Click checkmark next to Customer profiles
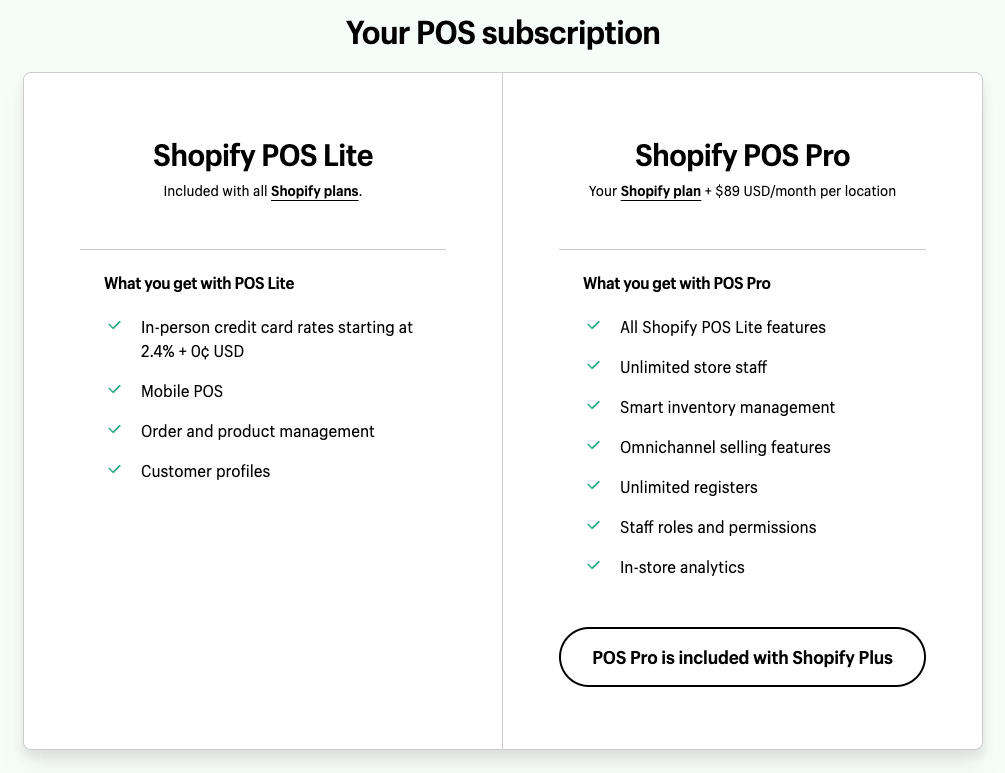 click(115, 470)
